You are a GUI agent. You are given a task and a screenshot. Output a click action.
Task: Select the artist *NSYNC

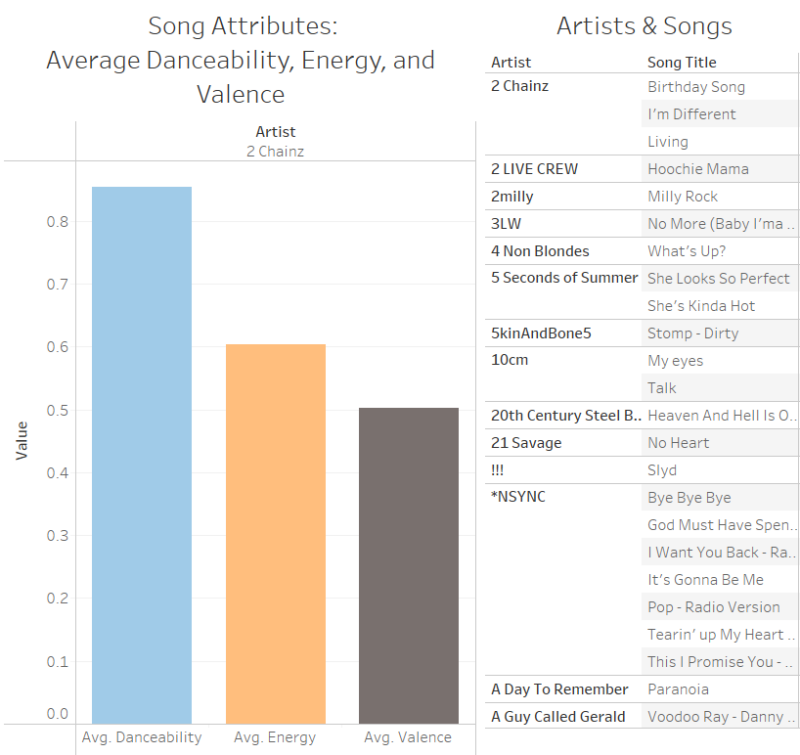click(x=518, y=497)
